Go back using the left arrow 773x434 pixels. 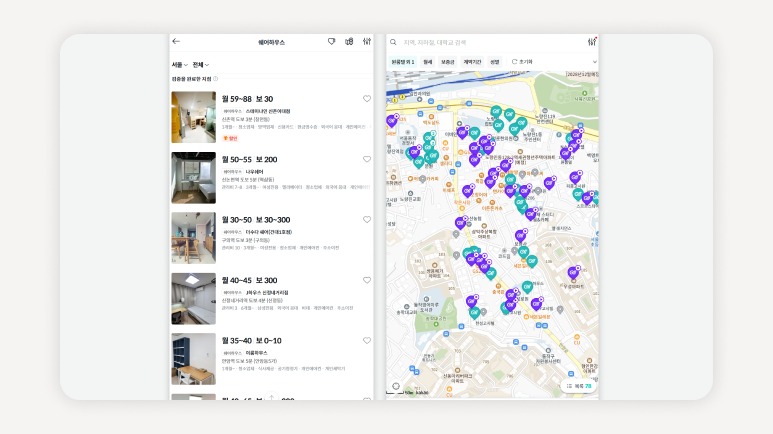[177, 42]
